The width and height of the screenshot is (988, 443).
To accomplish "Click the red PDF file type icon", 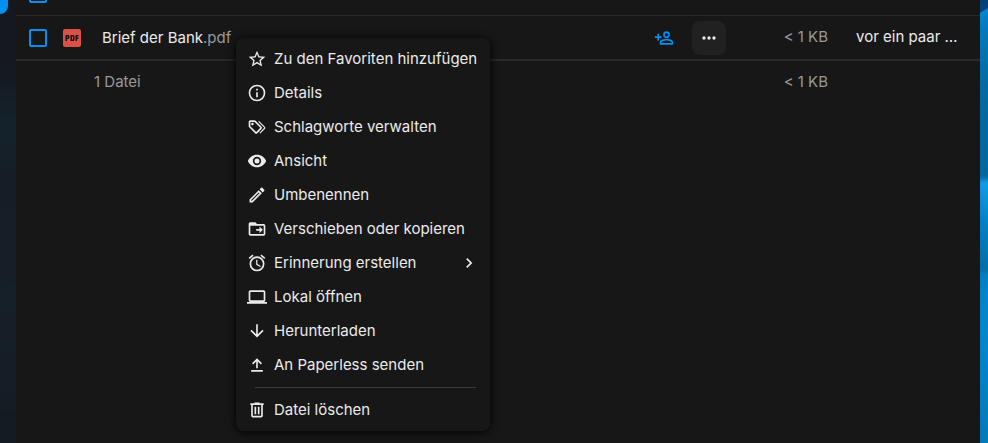I will click(x=72, y=38).
